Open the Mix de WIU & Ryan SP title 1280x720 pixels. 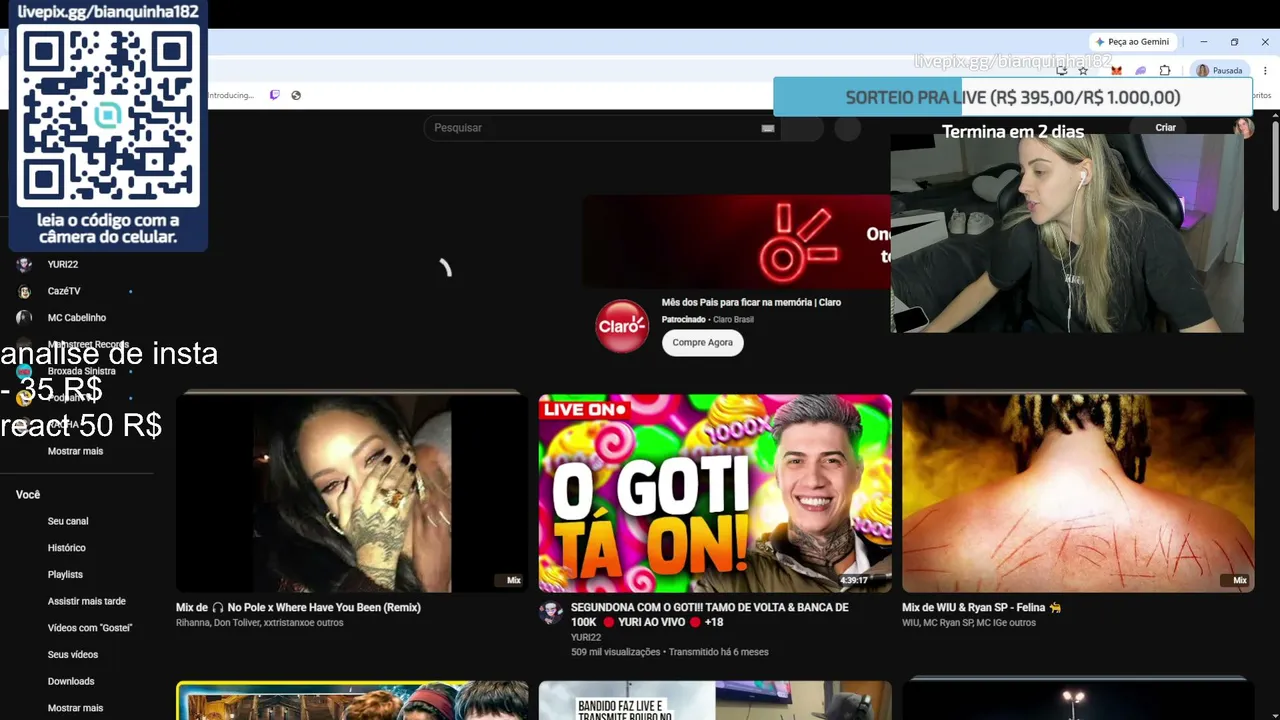(981, 608)
